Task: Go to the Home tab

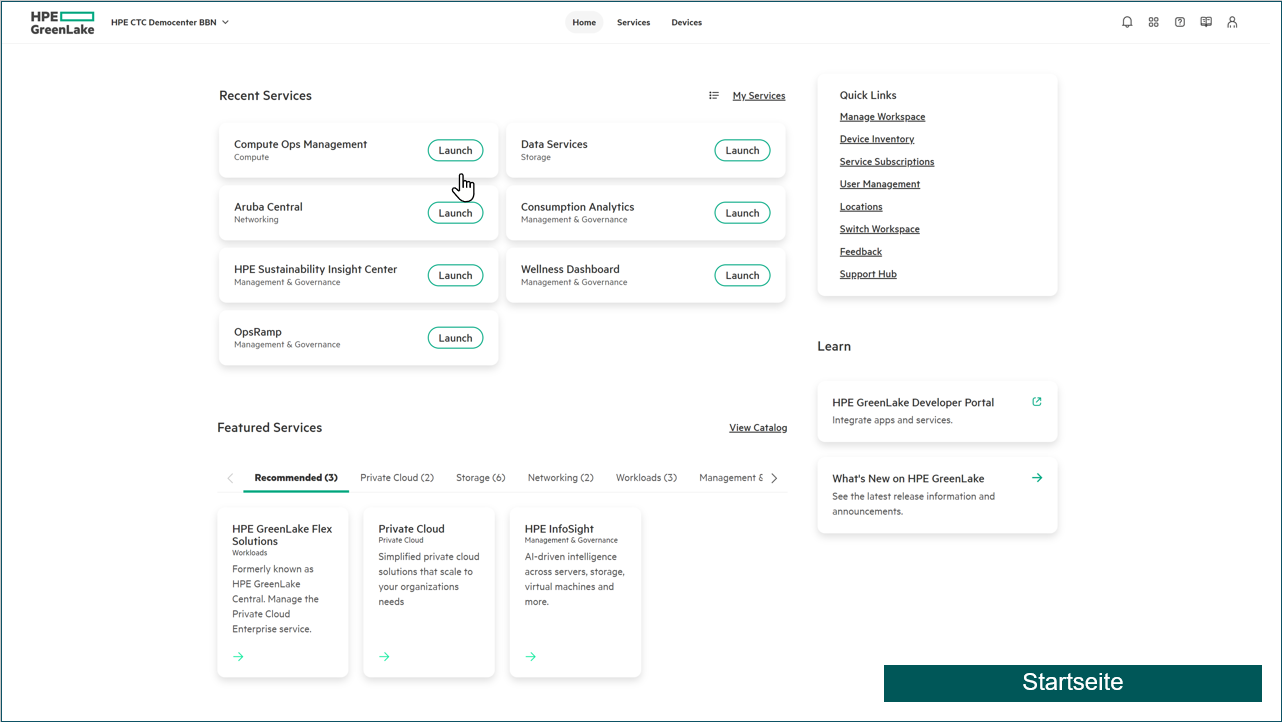Action: tap(584, 22)
